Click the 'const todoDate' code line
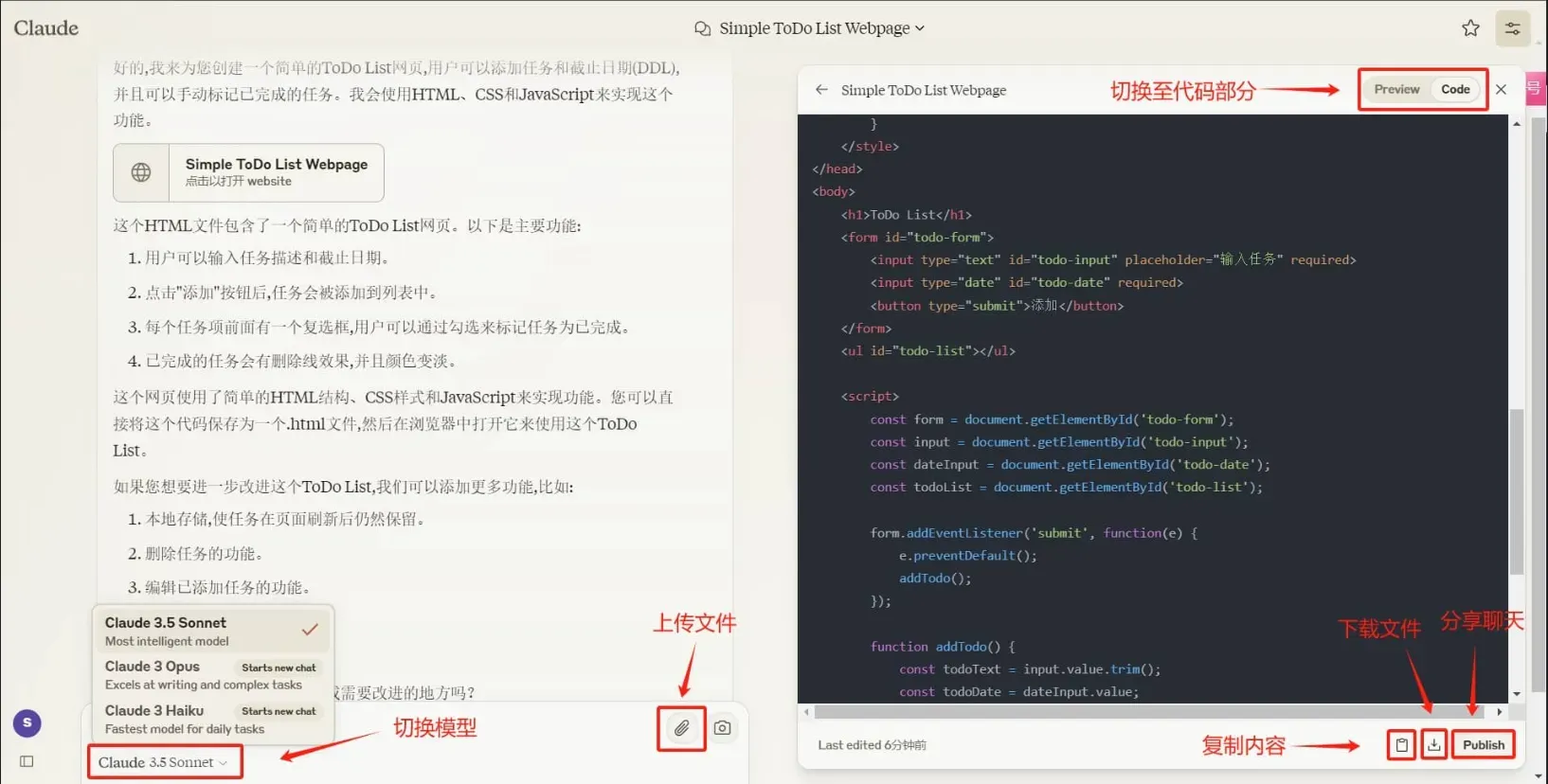Viewport: 1548px width, 784px height. point(1018,692)
